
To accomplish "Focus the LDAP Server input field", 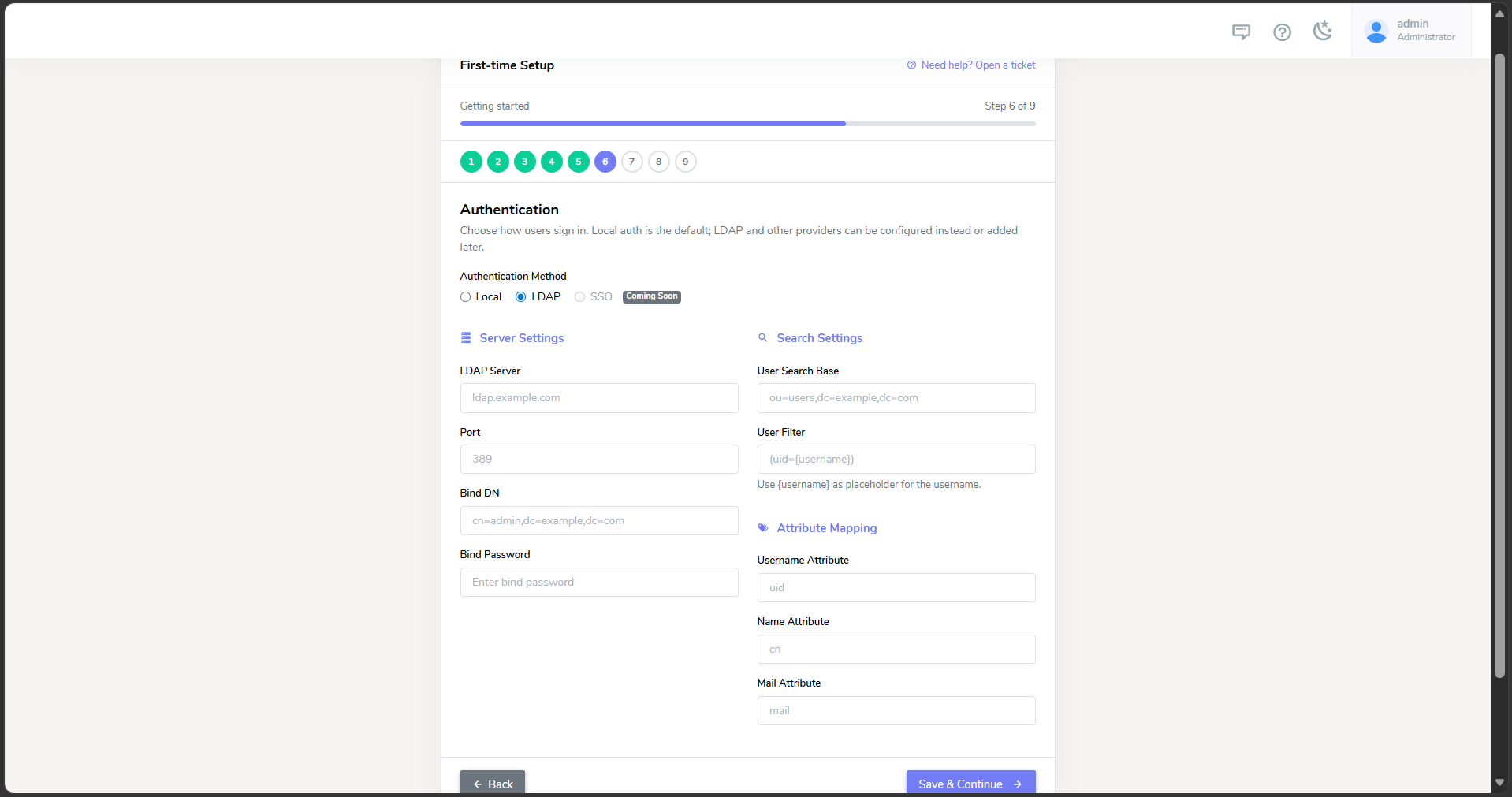I will coord(599,398).
